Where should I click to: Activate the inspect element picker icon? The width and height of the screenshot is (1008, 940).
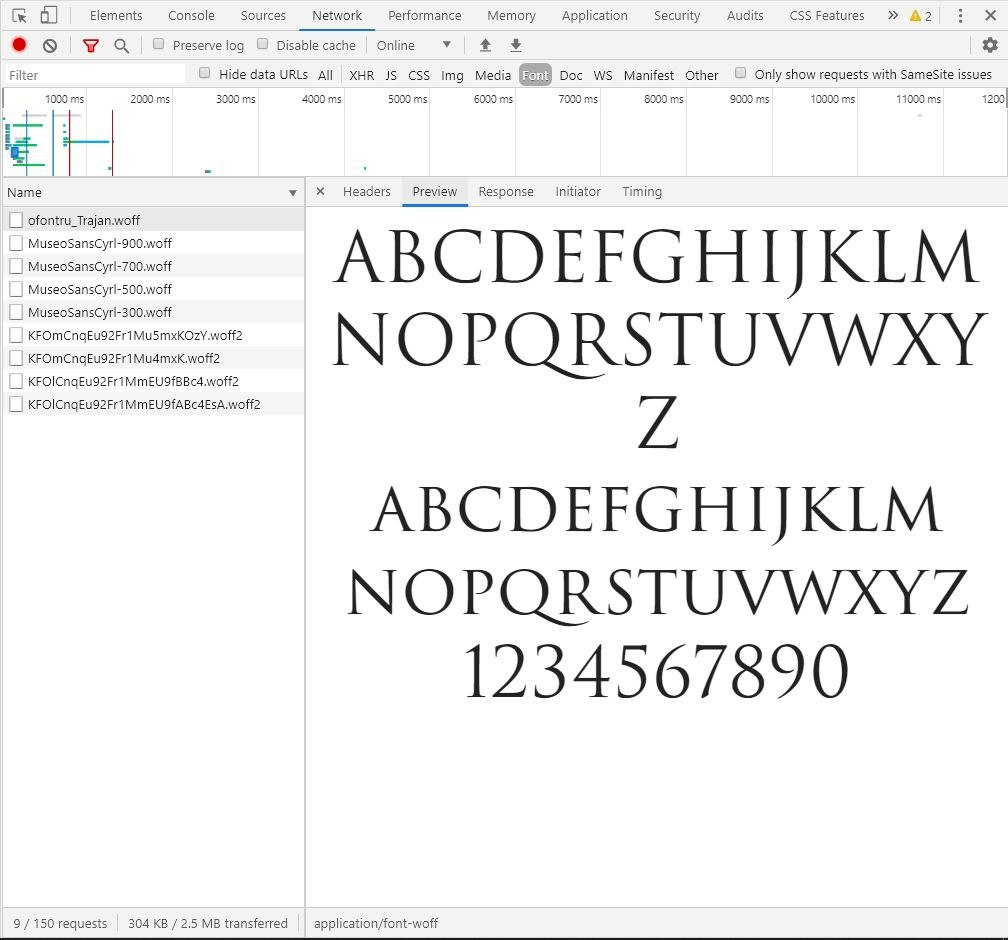19,15
